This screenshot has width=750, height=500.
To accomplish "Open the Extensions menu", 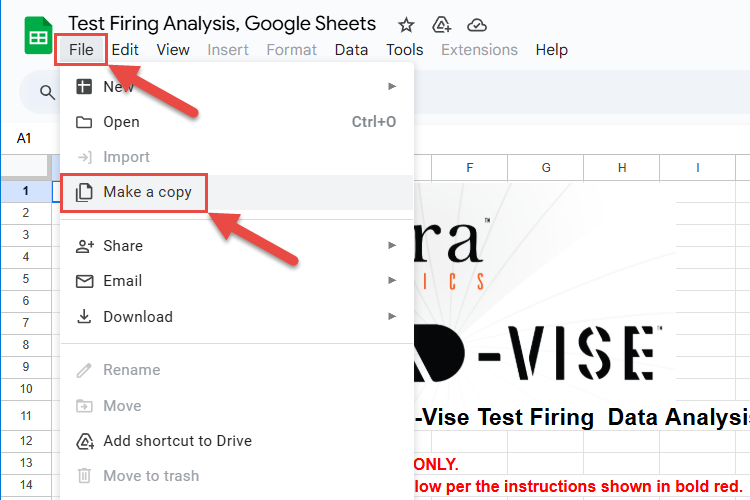I will coord(479,50).
